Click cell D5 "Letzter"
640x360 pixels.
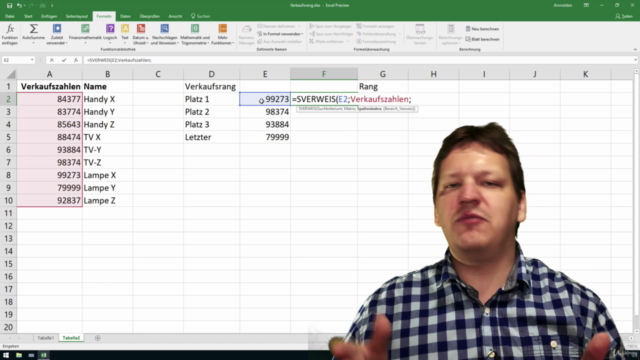[x=211, y=137]
